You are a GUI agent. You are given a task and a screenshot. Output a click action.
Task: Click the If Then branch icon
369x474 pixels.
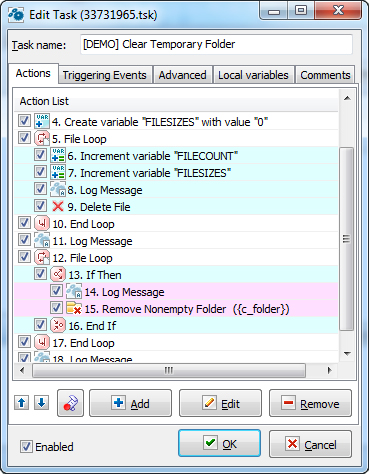click(x=58, y=275)
